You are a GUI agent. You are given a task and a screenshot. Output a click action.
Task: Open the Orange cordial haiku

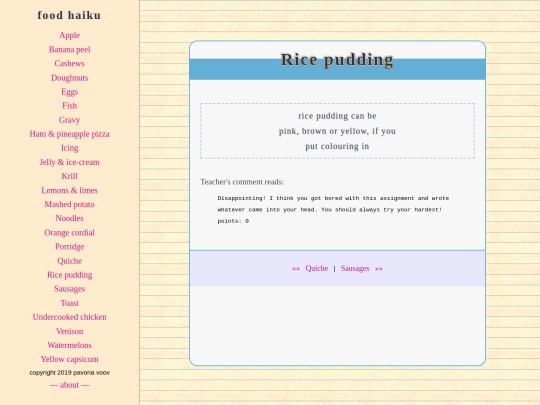[70, 232]
